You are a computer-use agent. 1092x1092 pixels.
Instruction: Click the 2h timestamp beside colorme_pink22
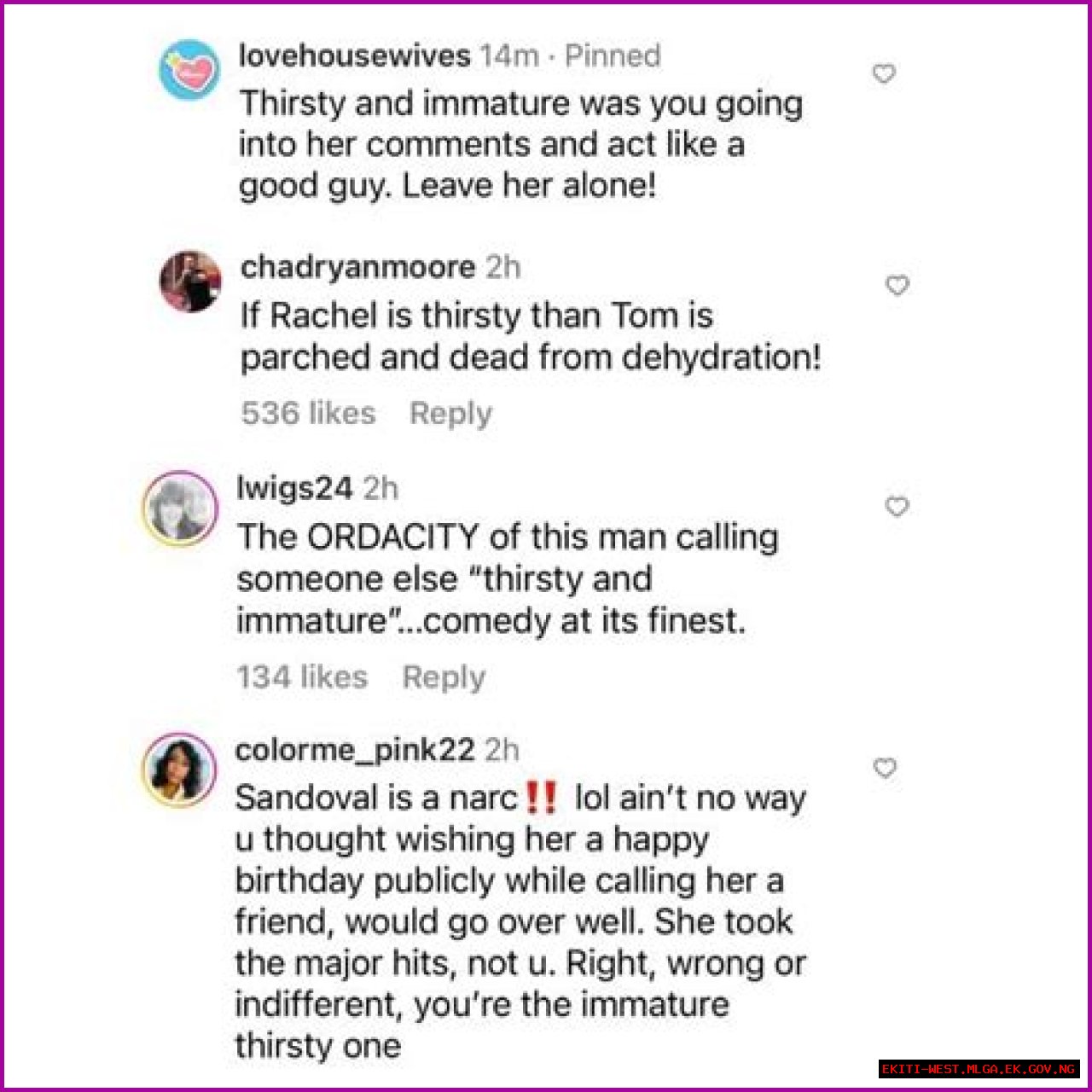pyautogui.click(x=502, y=751)
